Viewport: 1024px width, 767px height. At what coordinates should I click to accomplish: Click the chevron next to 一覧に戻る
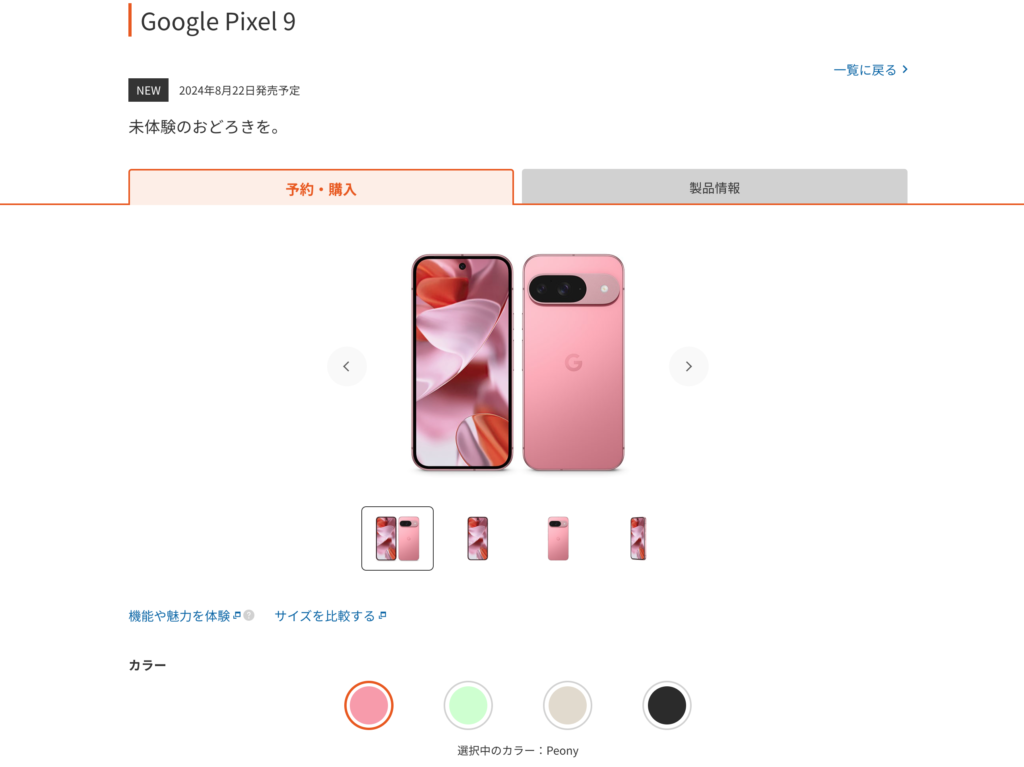905,69
